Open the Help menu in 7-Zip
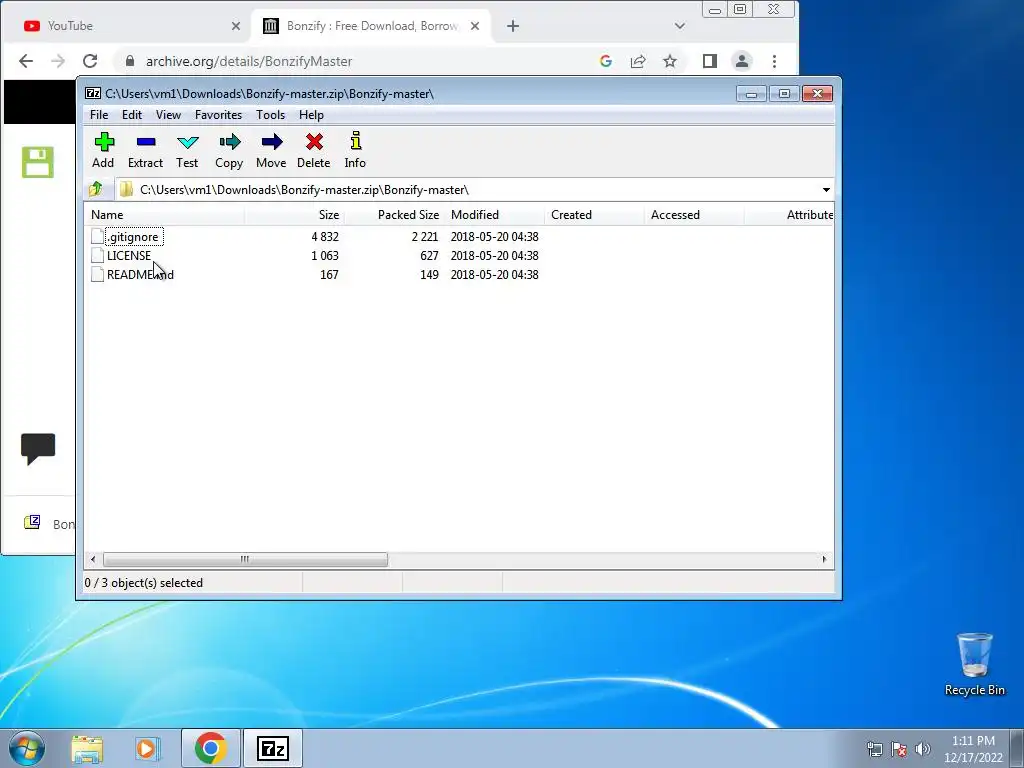 [x=312, y=115]
